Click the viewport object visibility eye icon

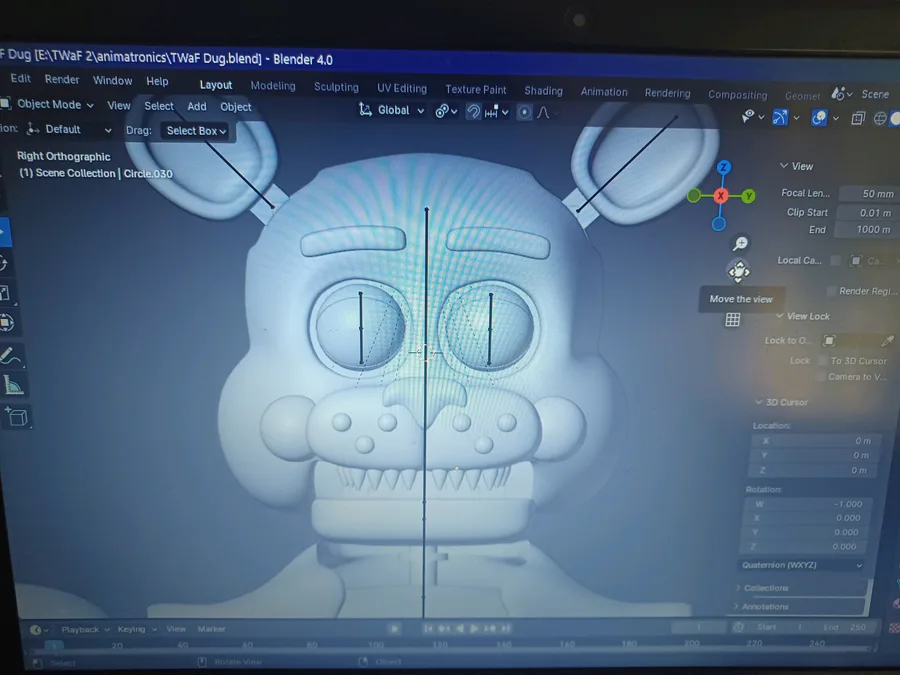coord(748,117)
